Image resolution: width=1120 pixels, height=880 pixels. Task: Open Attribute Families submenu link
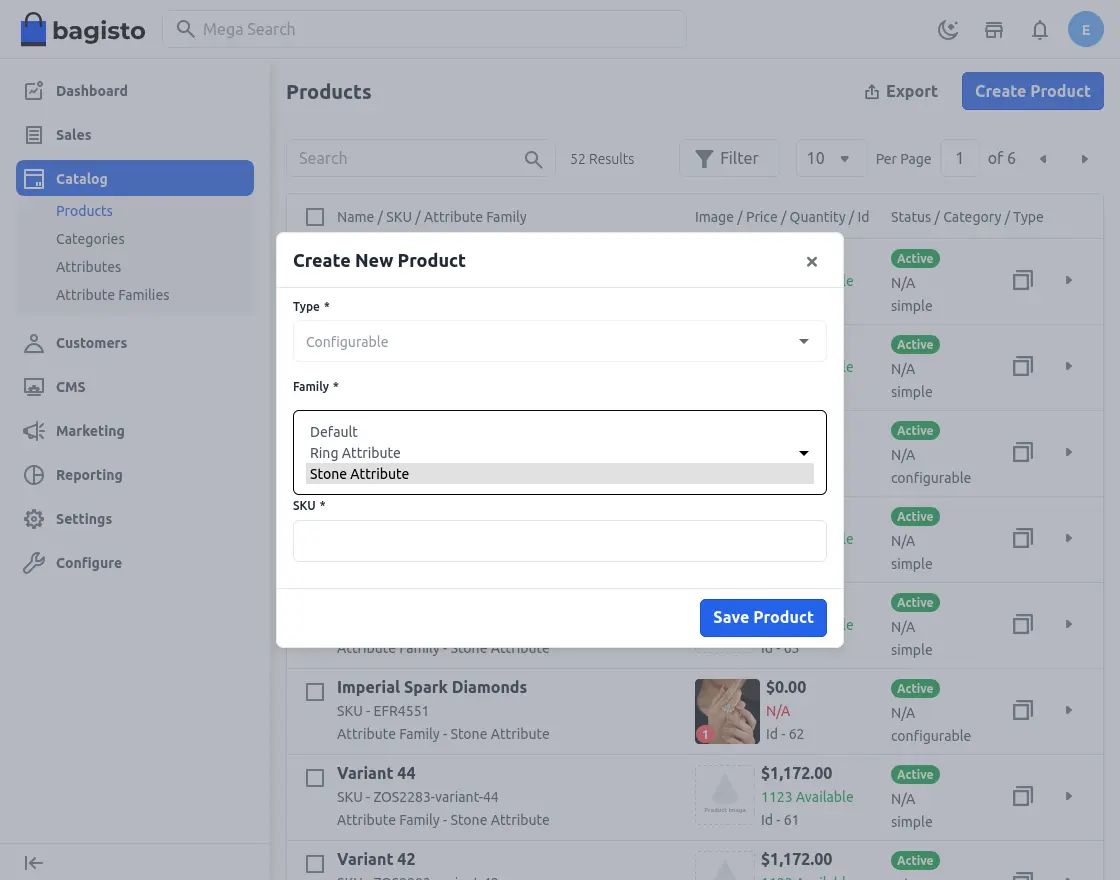[x=112, y=295]
